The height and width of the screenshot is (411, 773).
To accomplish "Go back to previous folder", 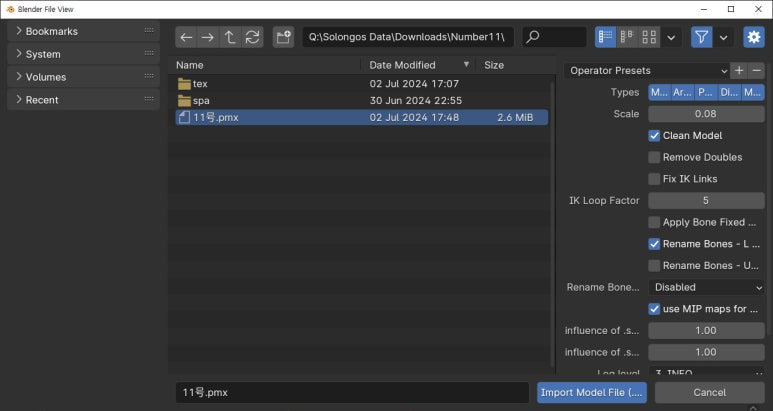I will pos(186,37).
